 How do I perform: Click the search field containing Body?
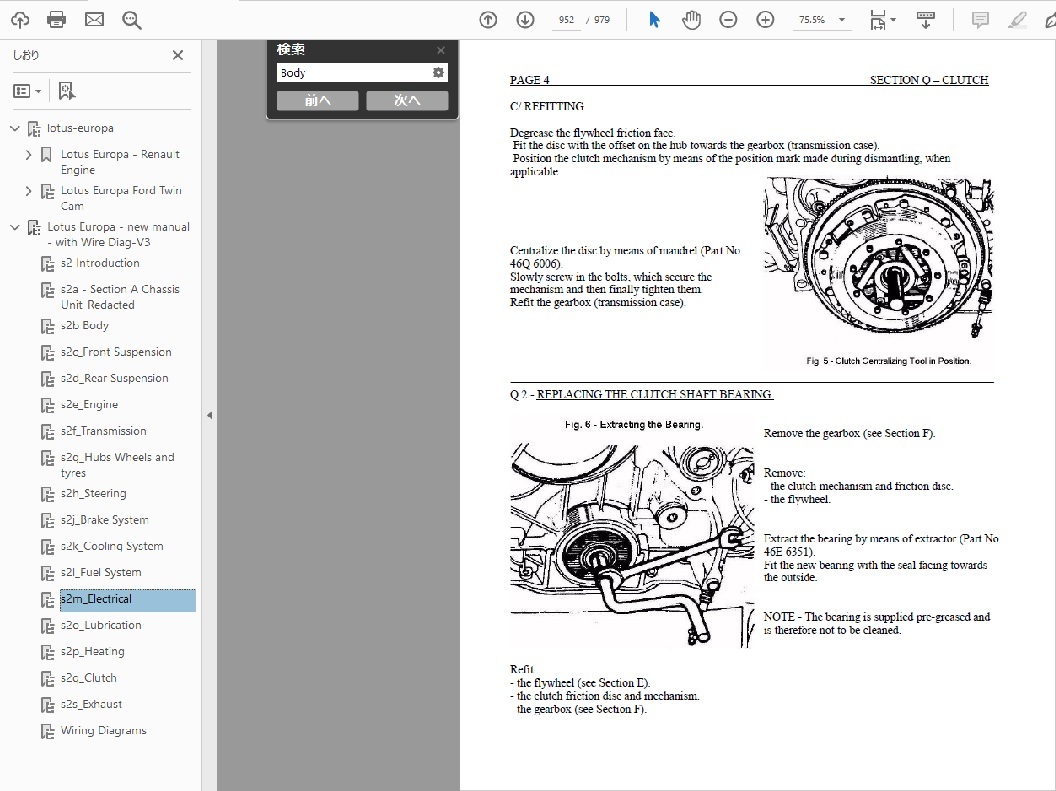point(354,73)
